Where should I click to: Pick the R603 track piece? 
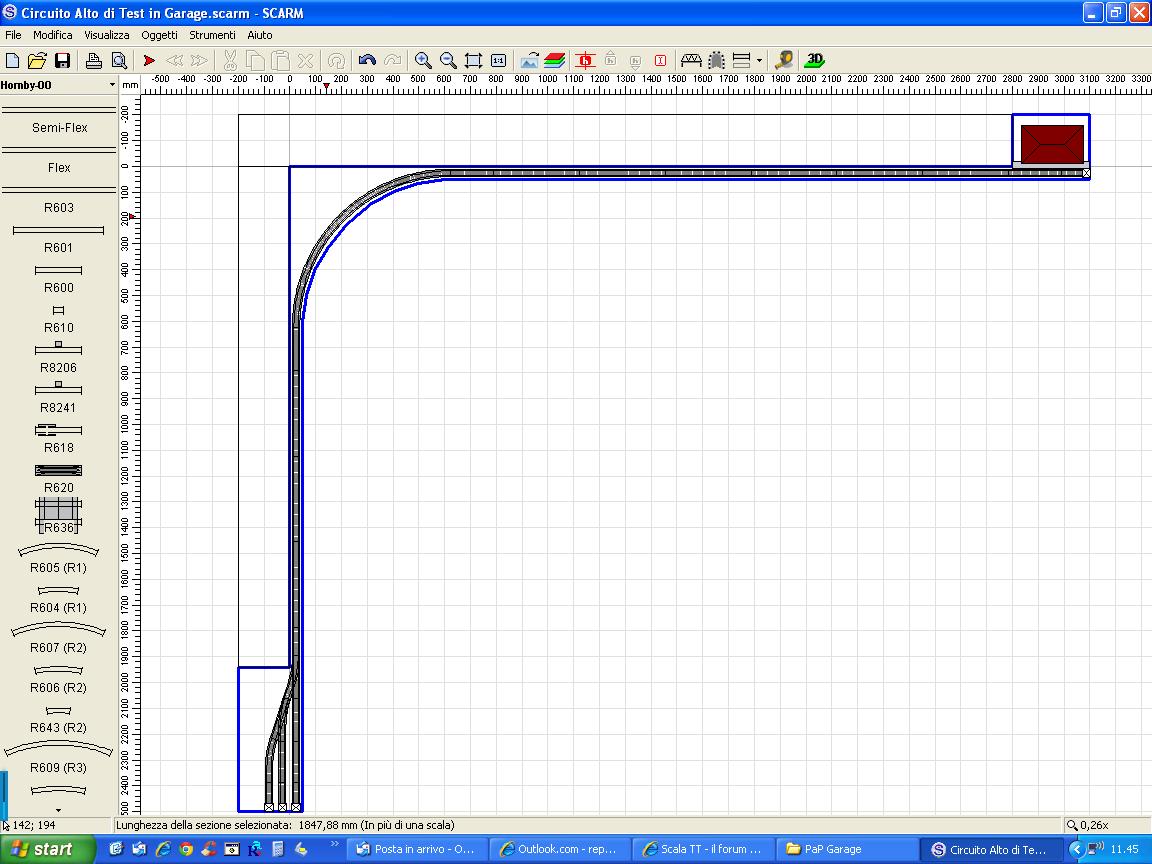pos(59,201)
